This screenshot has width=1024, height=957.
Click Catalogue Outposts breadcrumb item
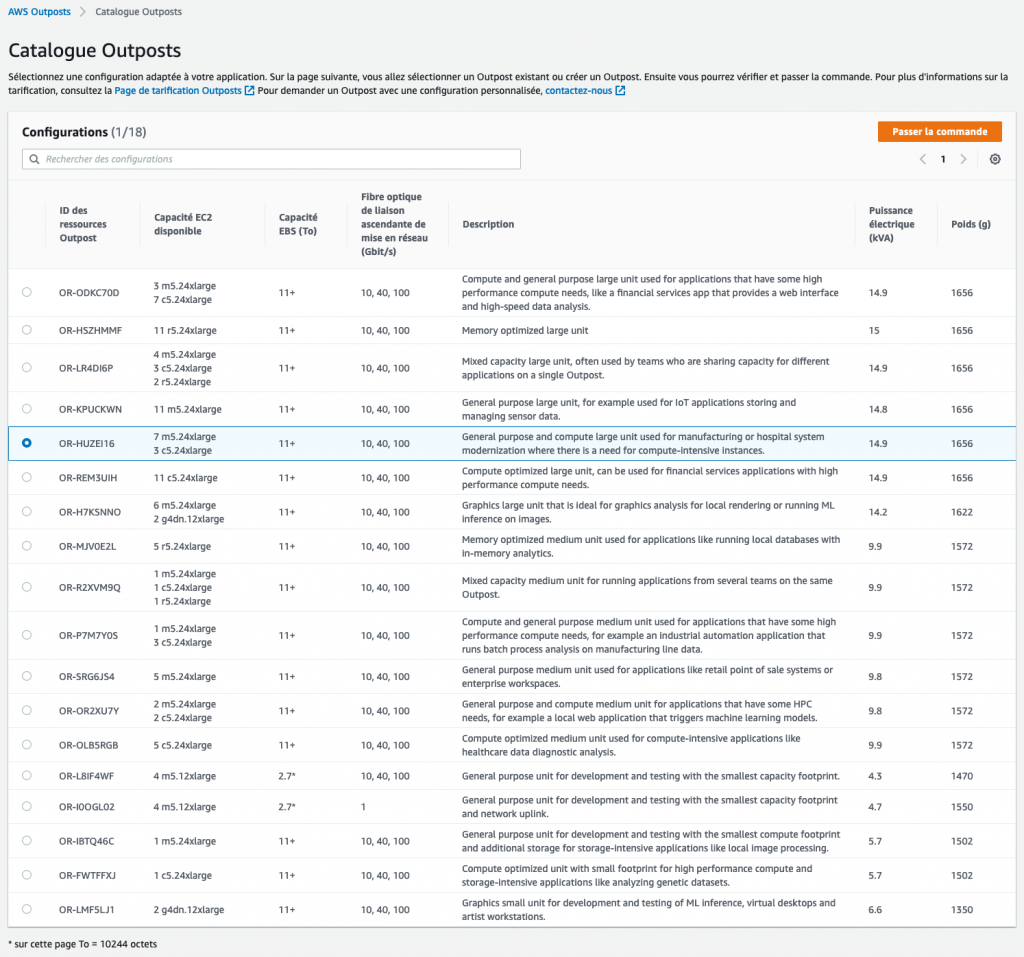138,12
